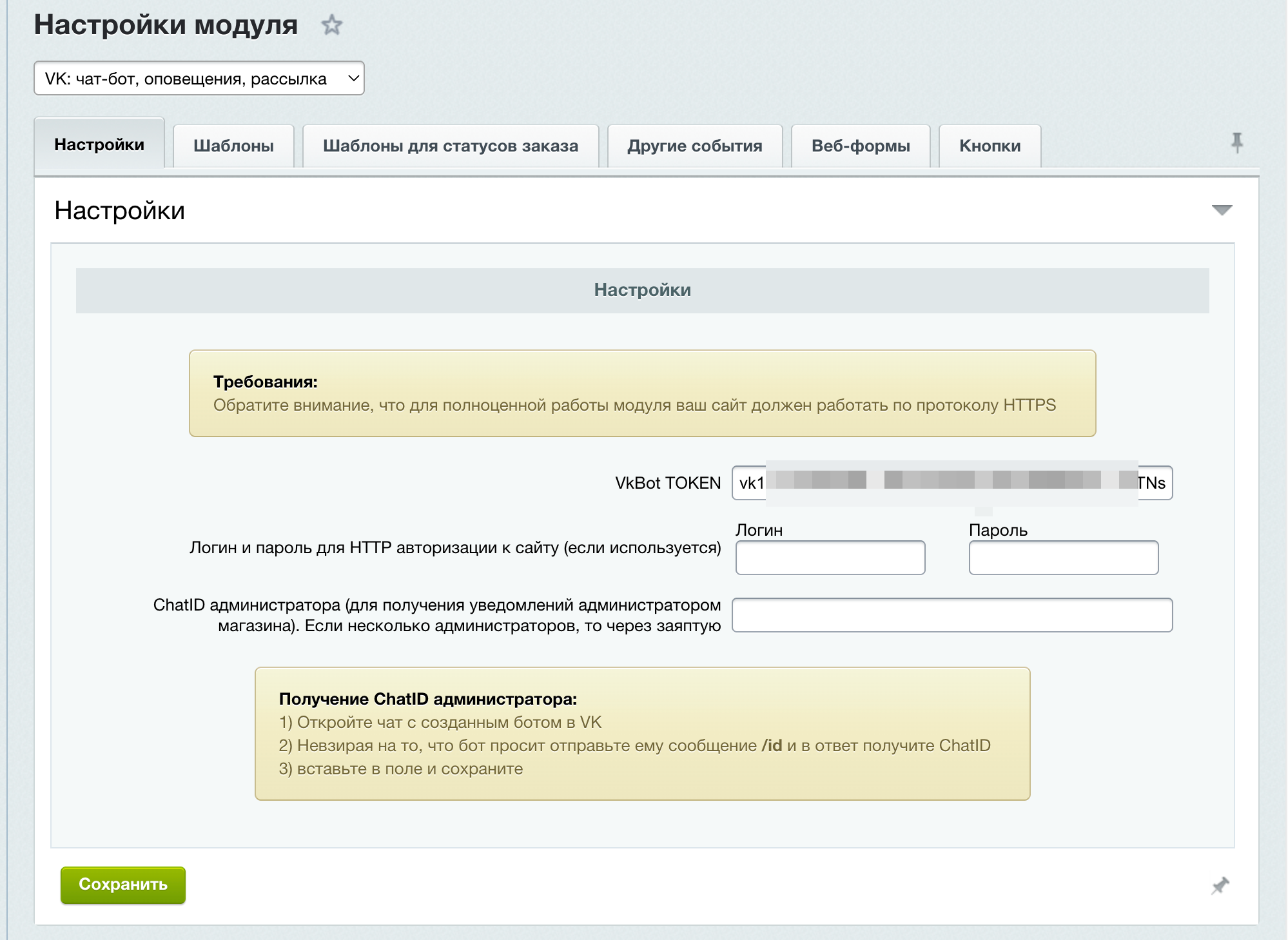
Task: Focus the Пароль input field
Action: pyautogui.click(x=1064, y=558)
